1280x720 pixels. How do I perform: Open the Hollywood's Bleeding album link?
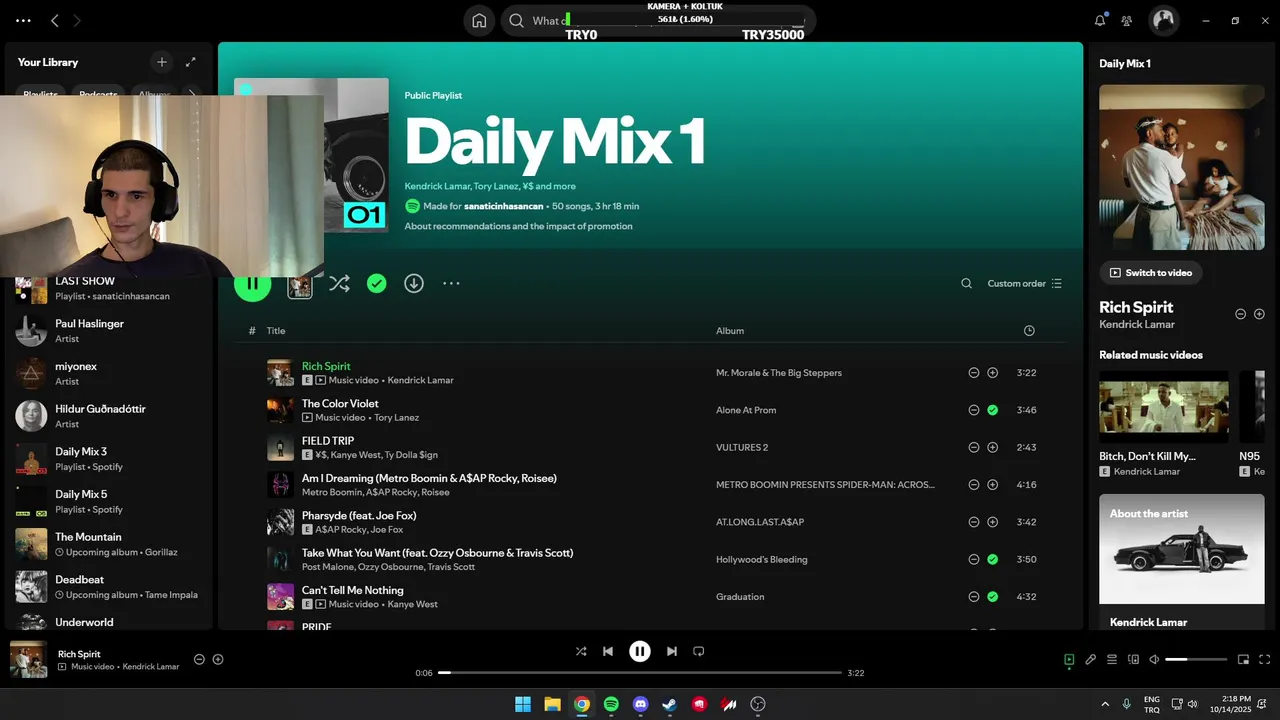coord(762,559)
